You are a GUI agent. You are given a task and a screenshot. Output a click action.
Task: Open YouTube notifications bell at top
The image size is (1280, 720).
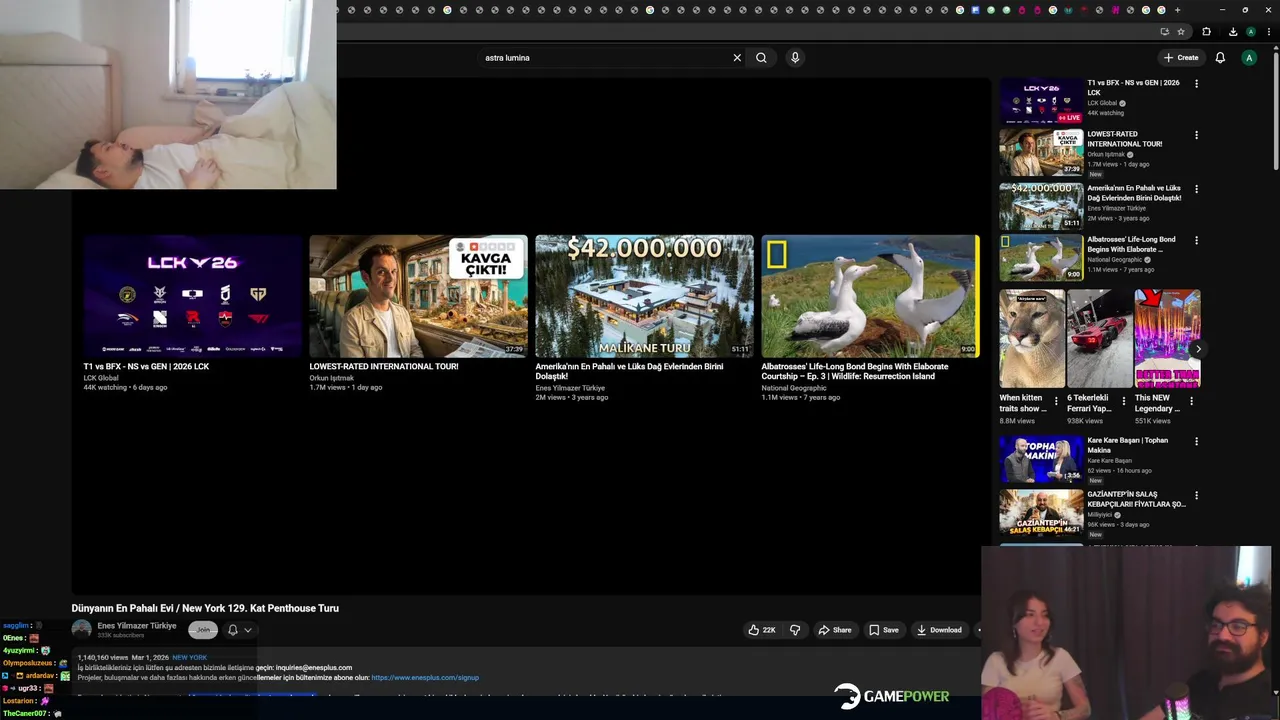(1220, 58)
